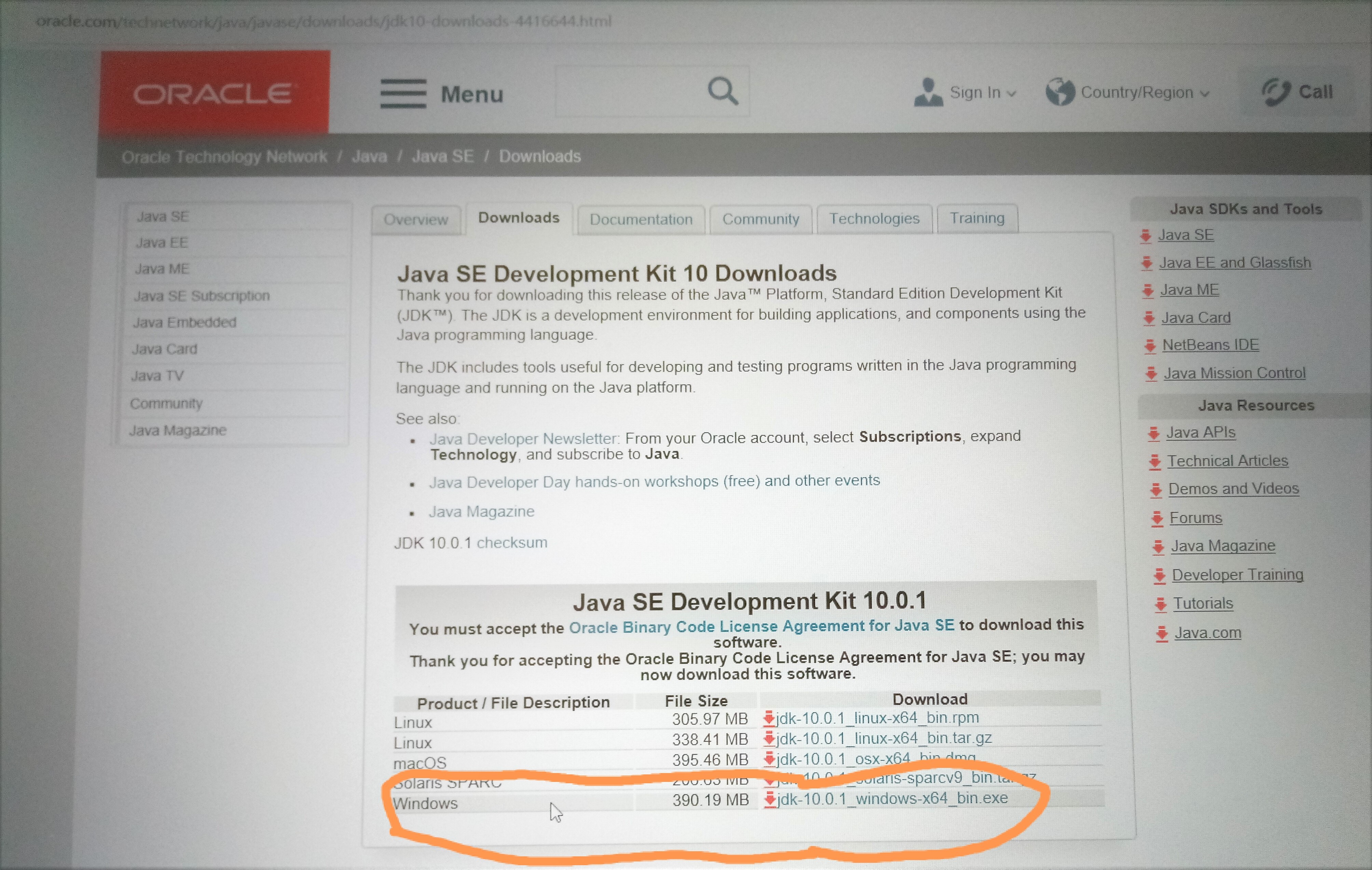Switch to the Technologies tab
The image size is (1372, 870).
click(874, 219)
